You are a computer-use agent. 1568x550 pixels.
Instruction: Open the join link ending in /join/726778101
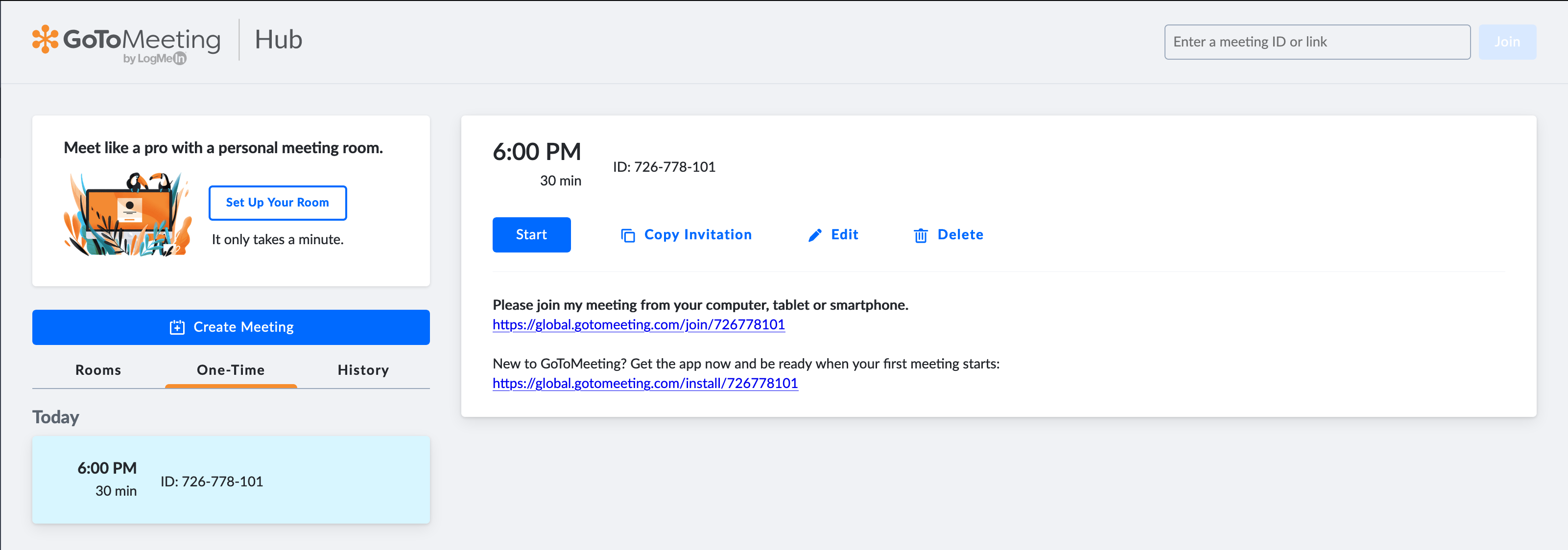click(639, 324)
